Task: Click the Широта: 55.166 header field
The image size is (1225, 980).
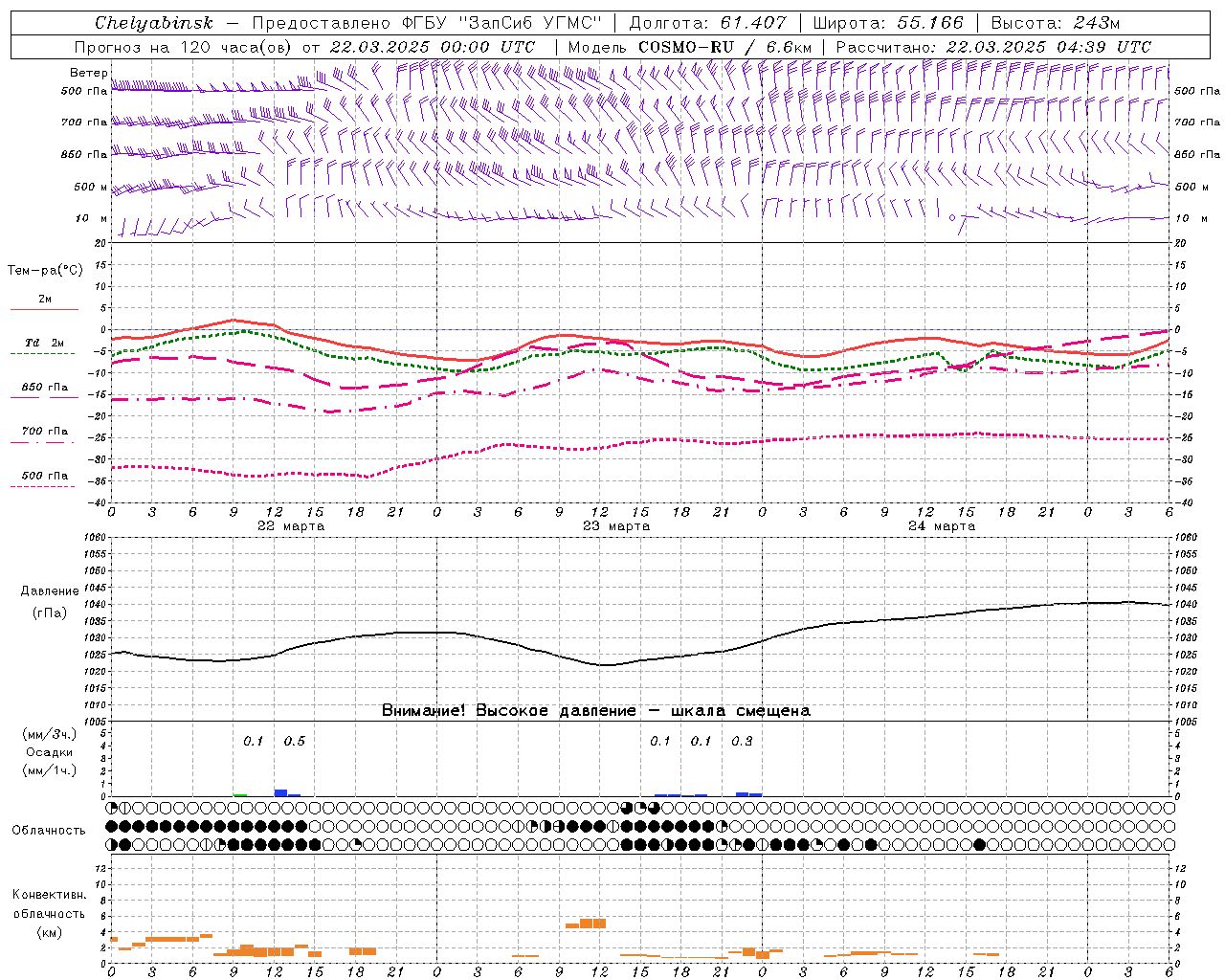Action: point(888,23)
